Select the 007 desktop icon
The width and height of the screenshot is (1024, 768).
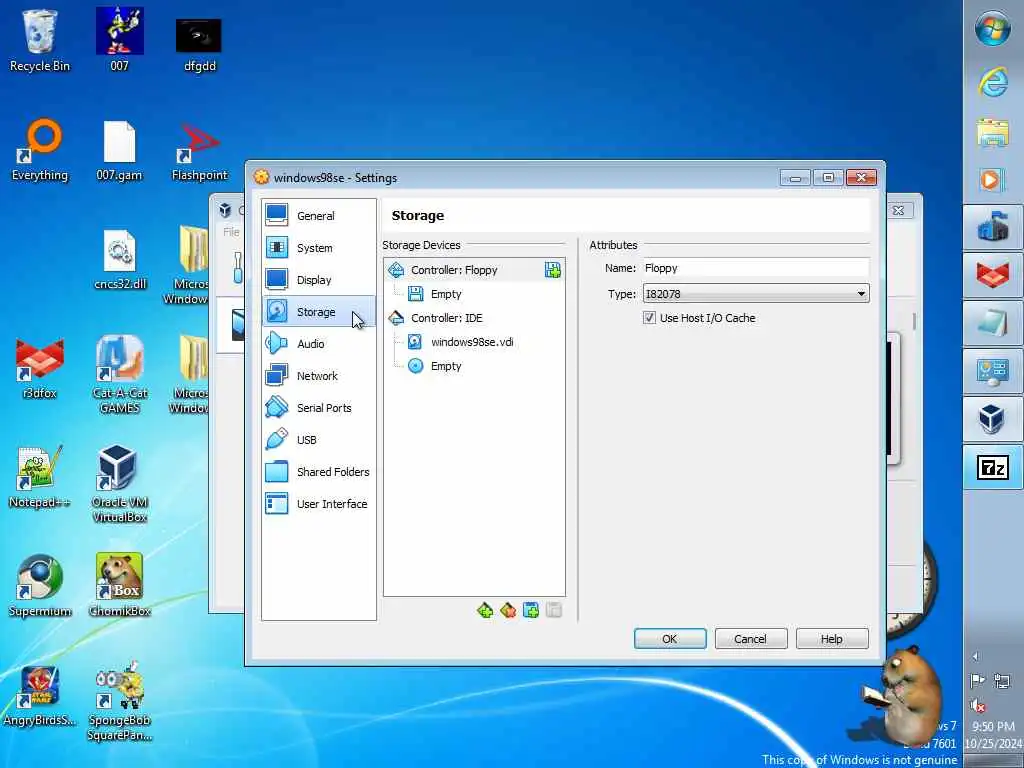120,40
